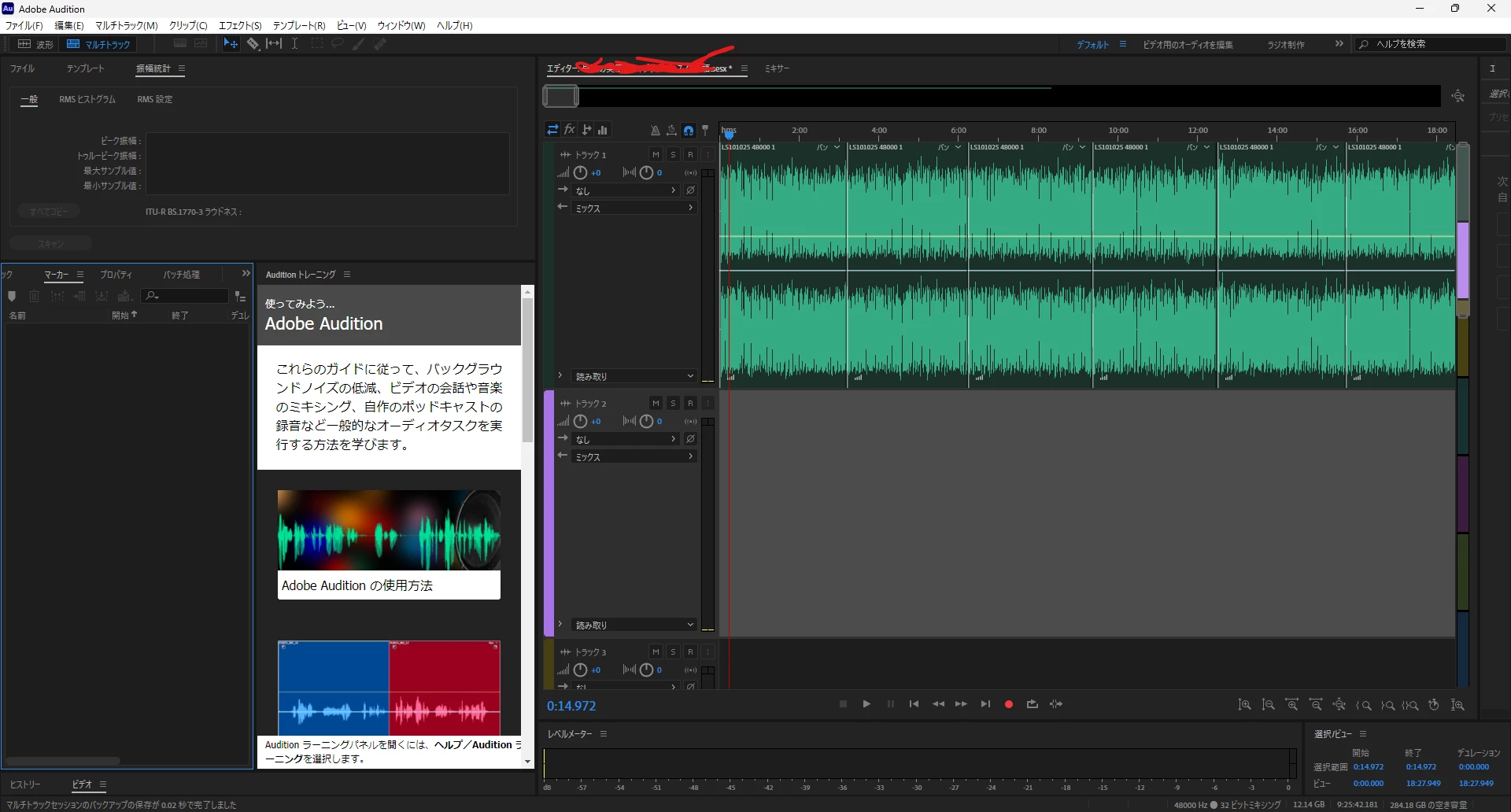The height and width of the screenshot is (812, 1511).
Task: Click the Skip Selection transport icon
Action: coord(1056,704)
